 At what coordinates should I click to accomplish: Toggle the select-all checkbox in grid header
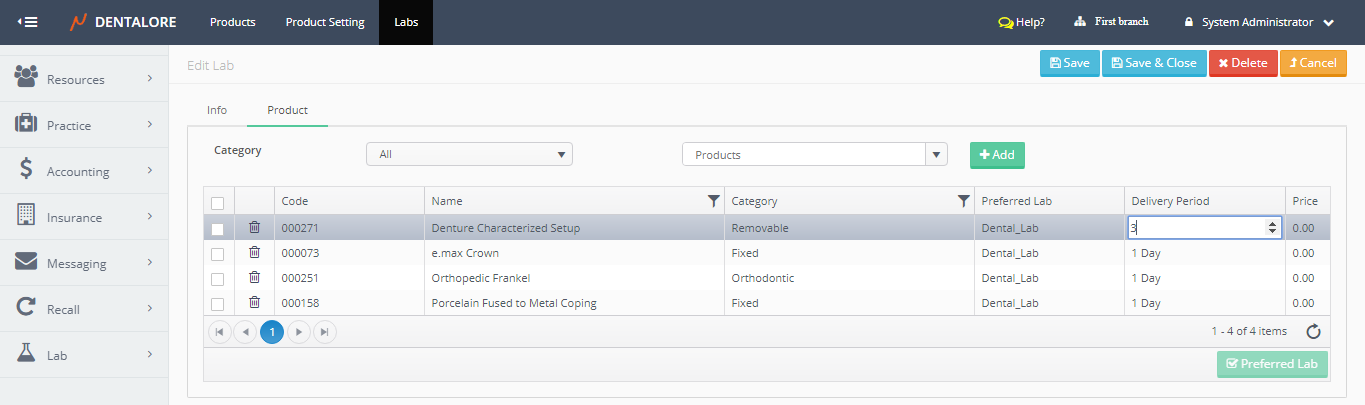point(217,202)
